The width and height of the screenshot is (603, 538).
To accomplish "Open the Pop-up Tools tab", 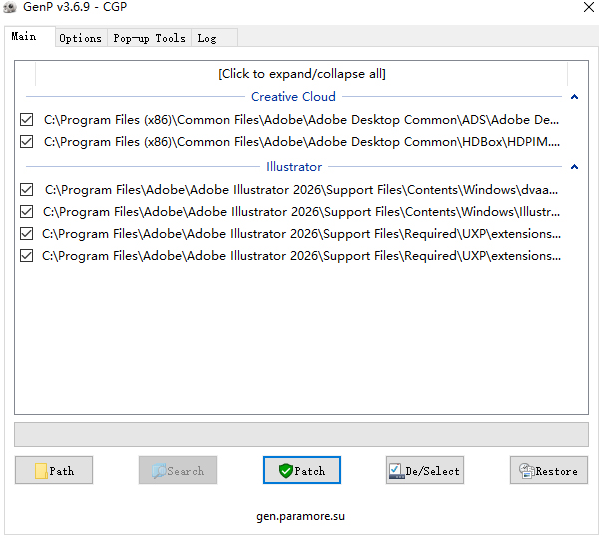I will tap(149, 38).
